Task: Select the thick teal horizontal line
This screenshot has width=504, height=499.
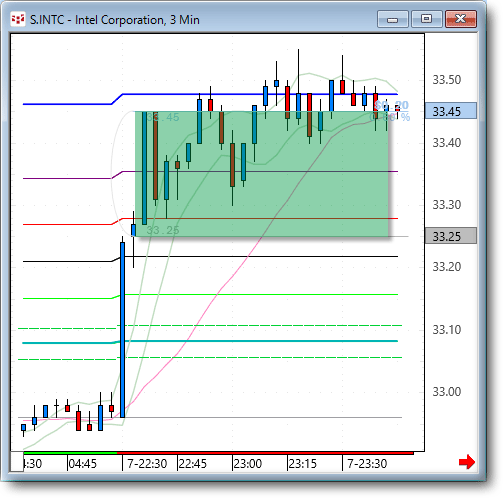Action: 210,341
